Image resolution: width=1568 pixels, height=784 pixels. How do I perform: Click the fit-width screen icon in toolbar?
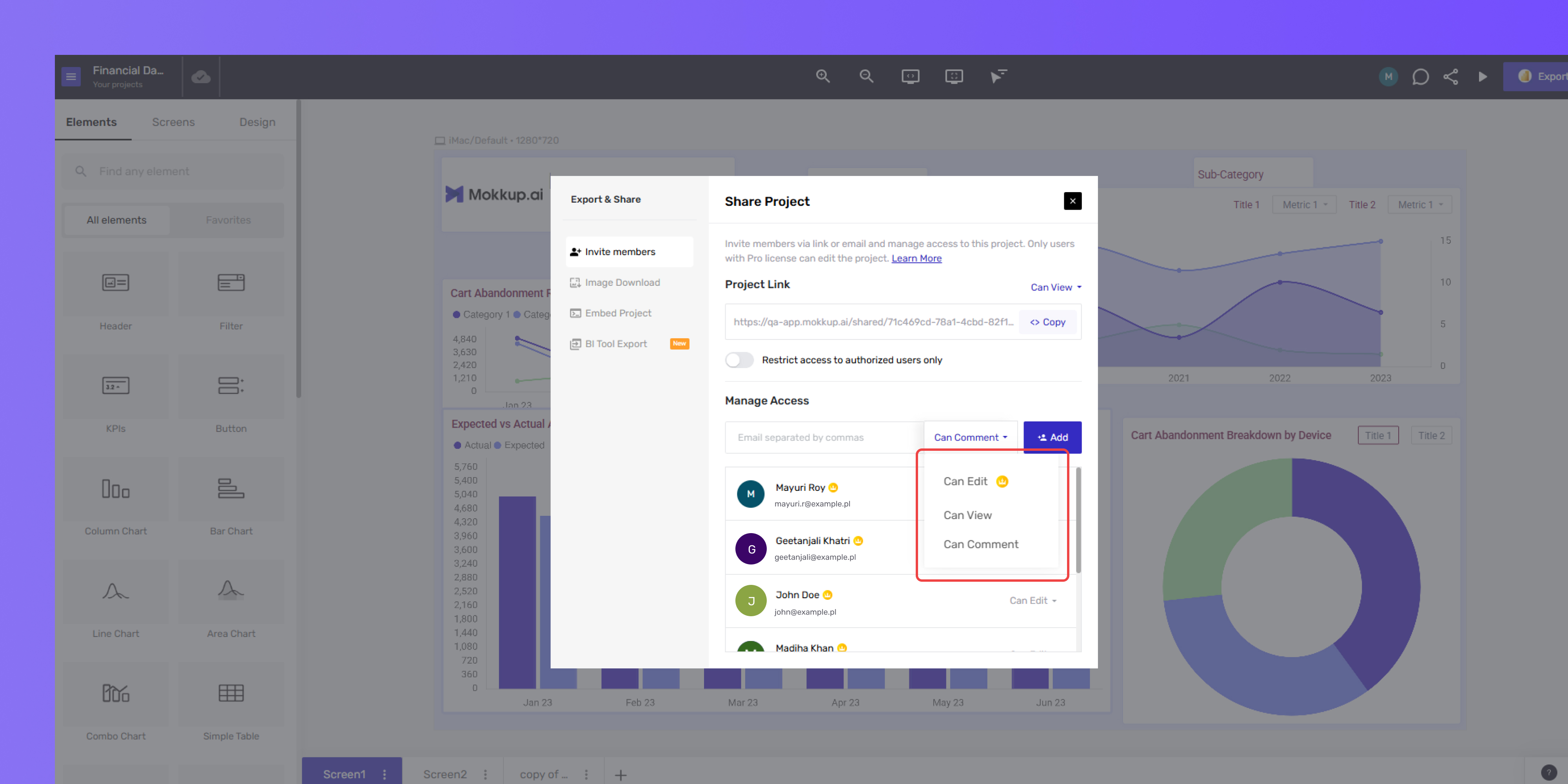[910, 76]
